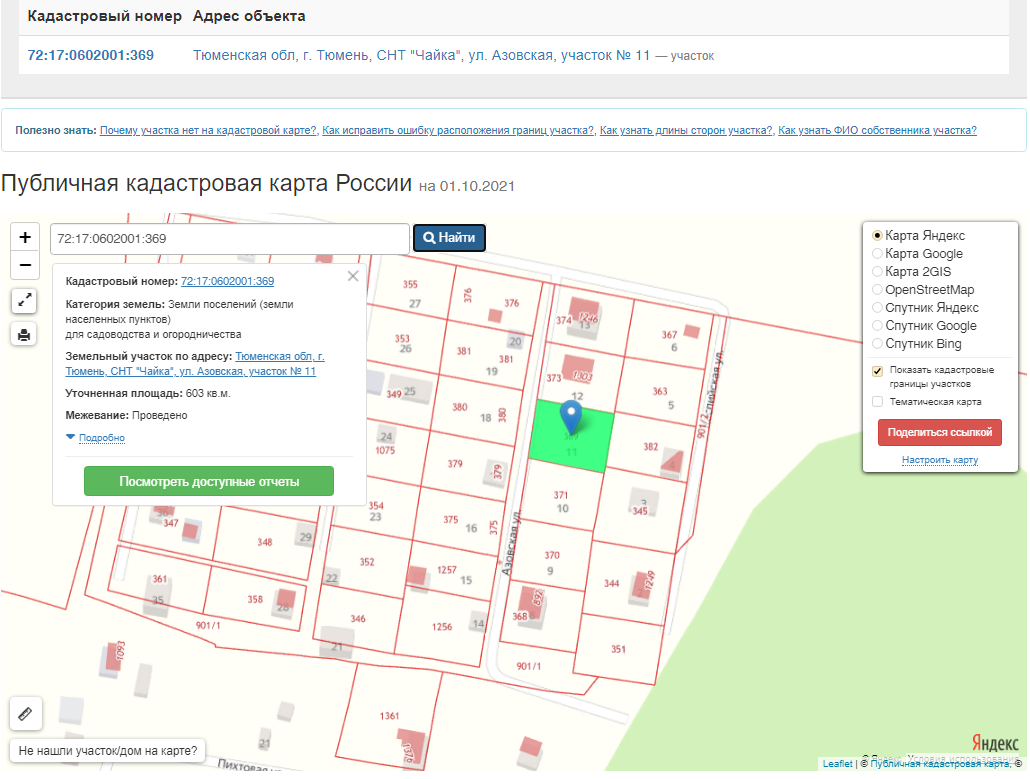Click Найти search button

click(x=449, y=238)
